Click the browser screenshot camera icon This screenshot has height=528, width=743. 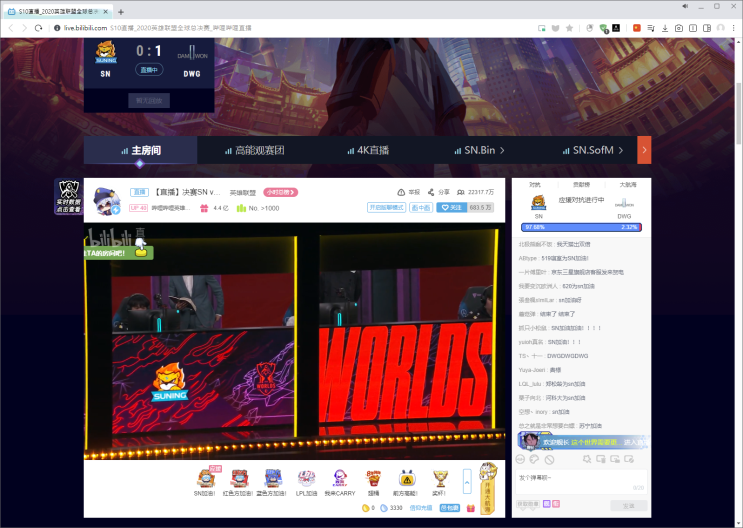(x=679, y=28)
